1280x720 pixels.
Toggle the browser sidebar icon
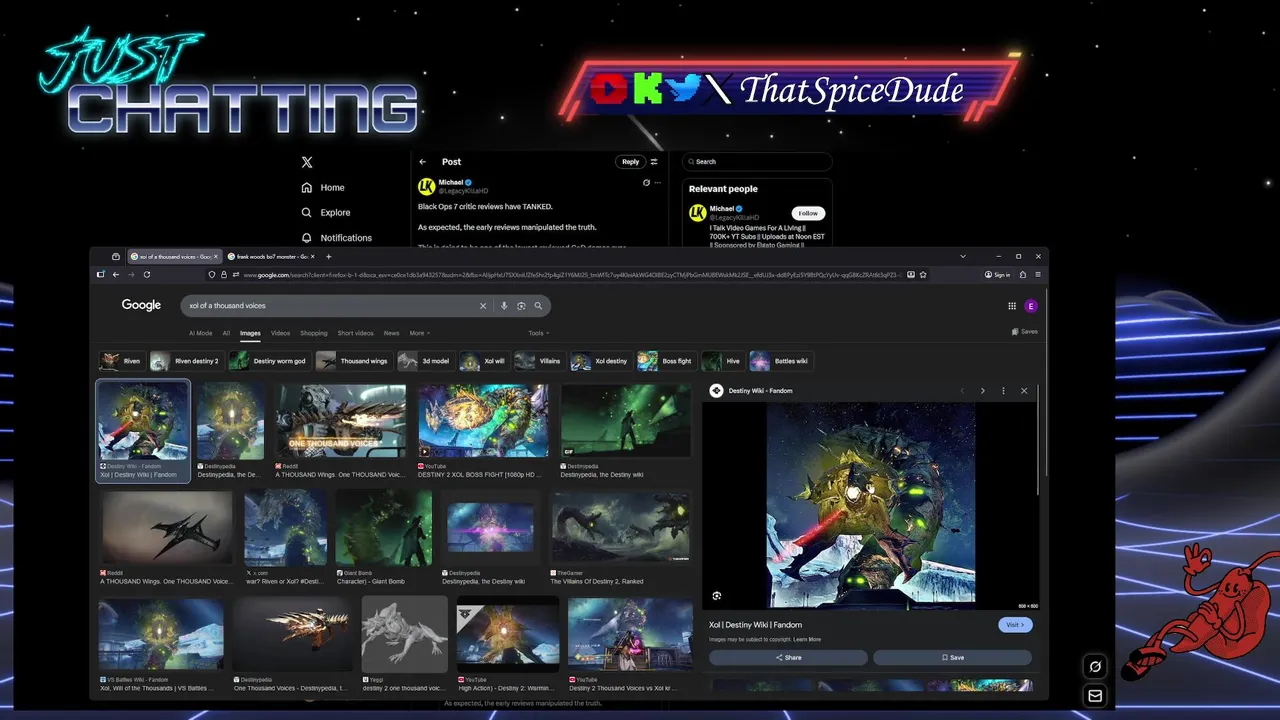click(x=100, y=274)
